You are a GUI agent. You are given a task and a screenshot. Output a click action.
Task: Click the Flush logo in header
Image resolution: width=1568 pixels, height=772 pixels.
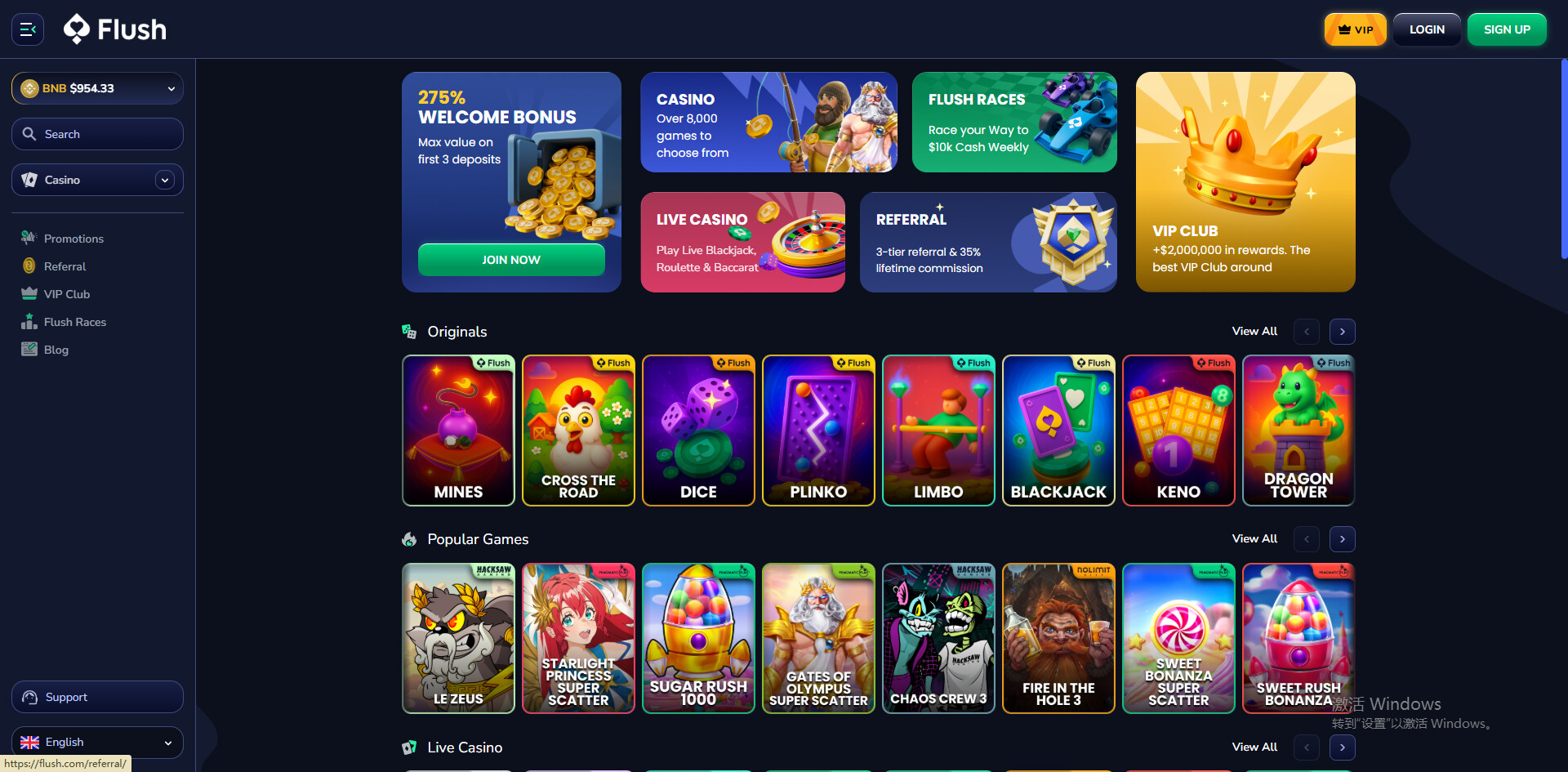115,29
